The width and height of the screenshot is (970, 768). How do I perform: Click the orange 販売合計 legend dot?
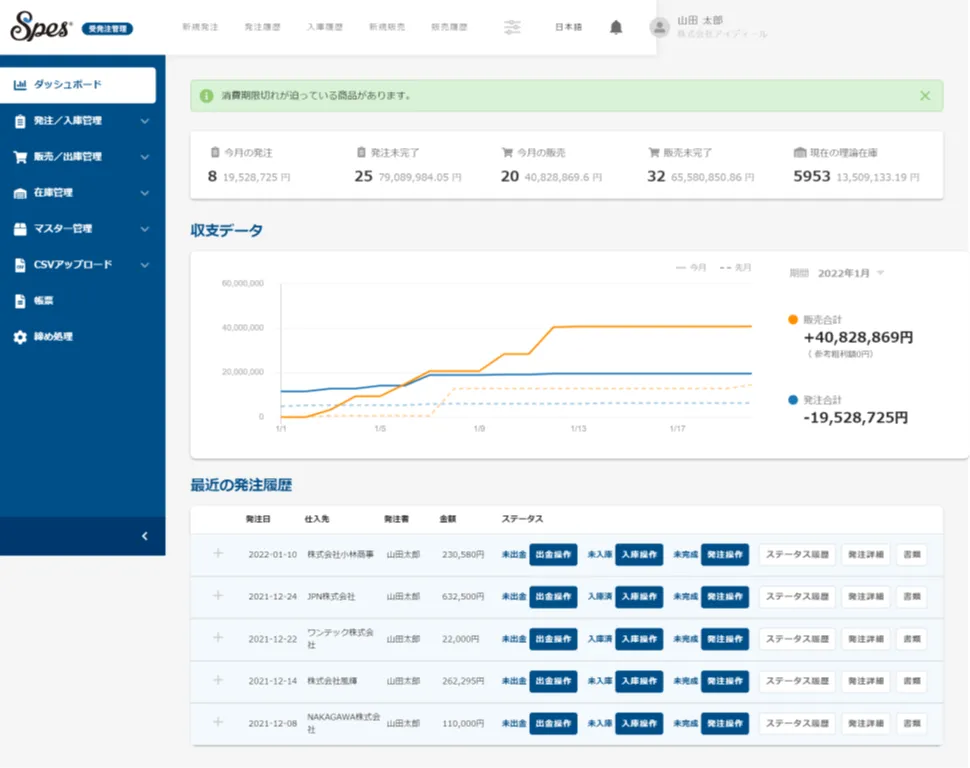[793, 320]
